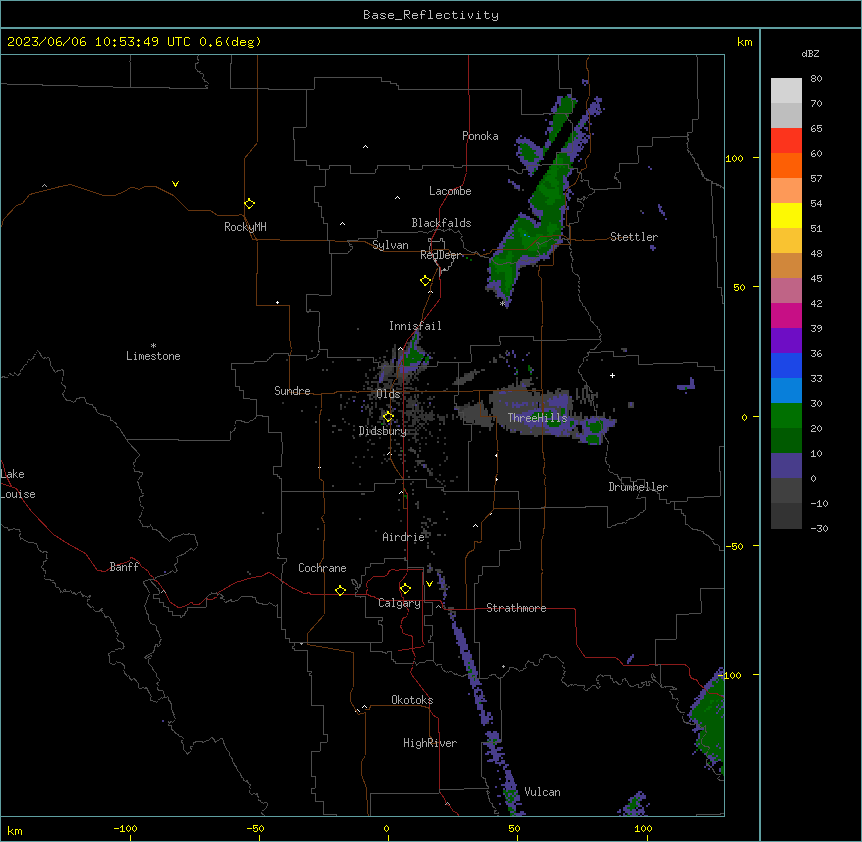Pick the purple 39-36 dBZ legend swatch
This screenshot has width=862, height=842.
786,341
